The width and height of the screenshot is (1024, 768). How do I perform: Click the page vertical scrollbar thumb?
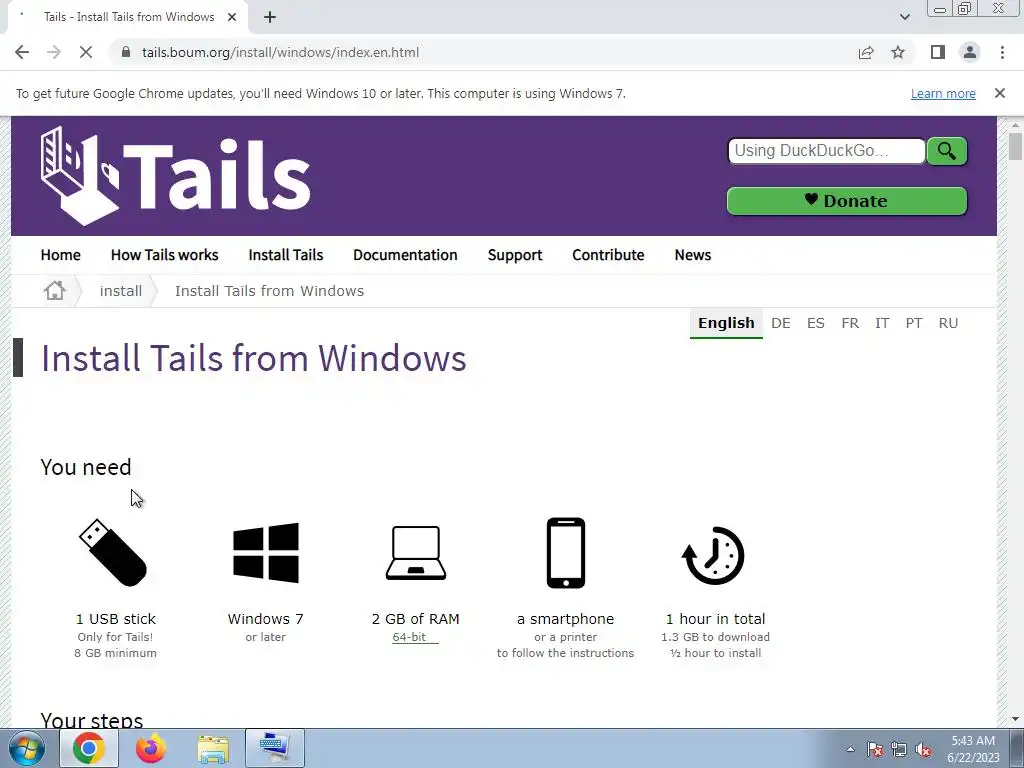1015,146
